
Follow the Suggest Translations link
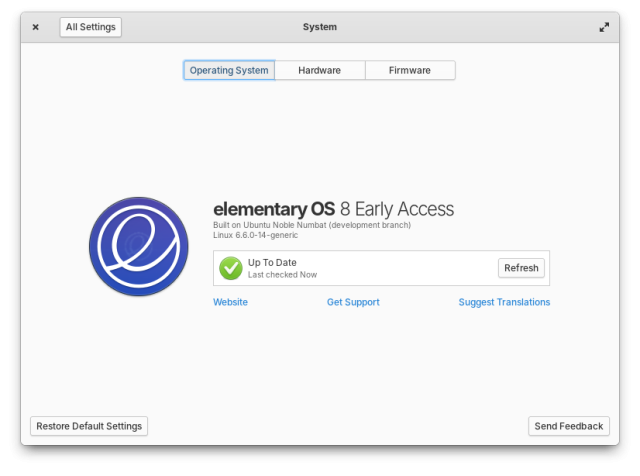point(504,302)
